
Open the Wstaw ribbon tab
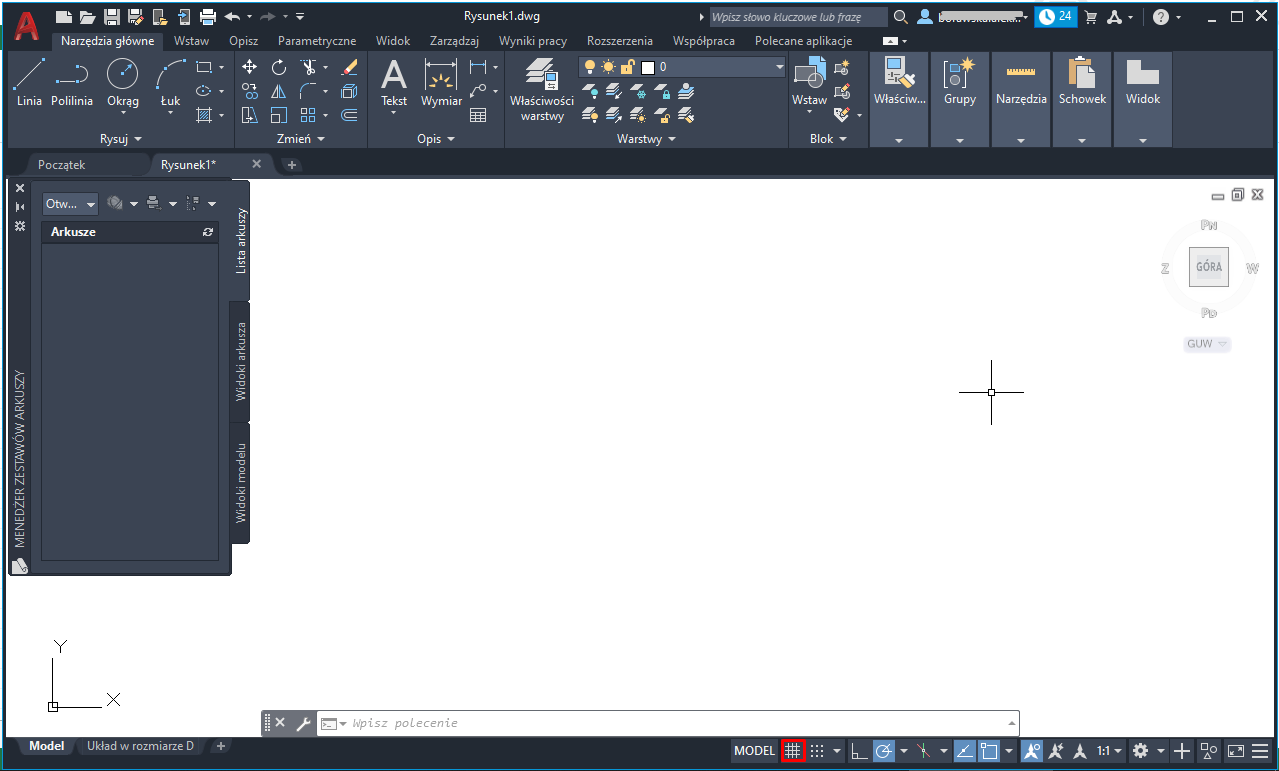191,41
